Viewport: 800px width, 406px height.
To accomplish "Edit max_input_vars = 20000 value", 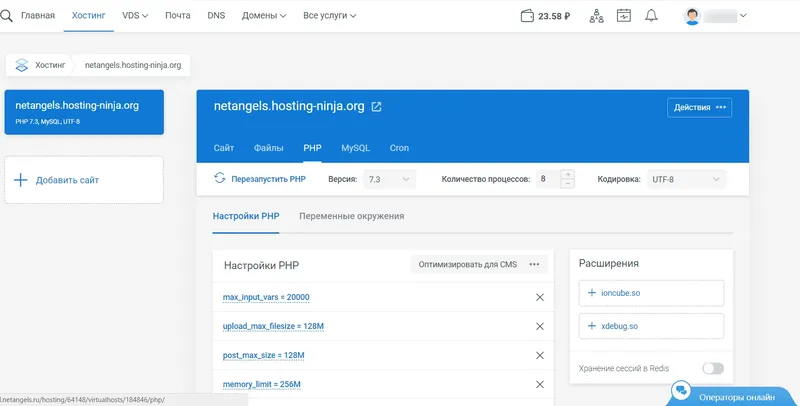I will tap(266, 297).
